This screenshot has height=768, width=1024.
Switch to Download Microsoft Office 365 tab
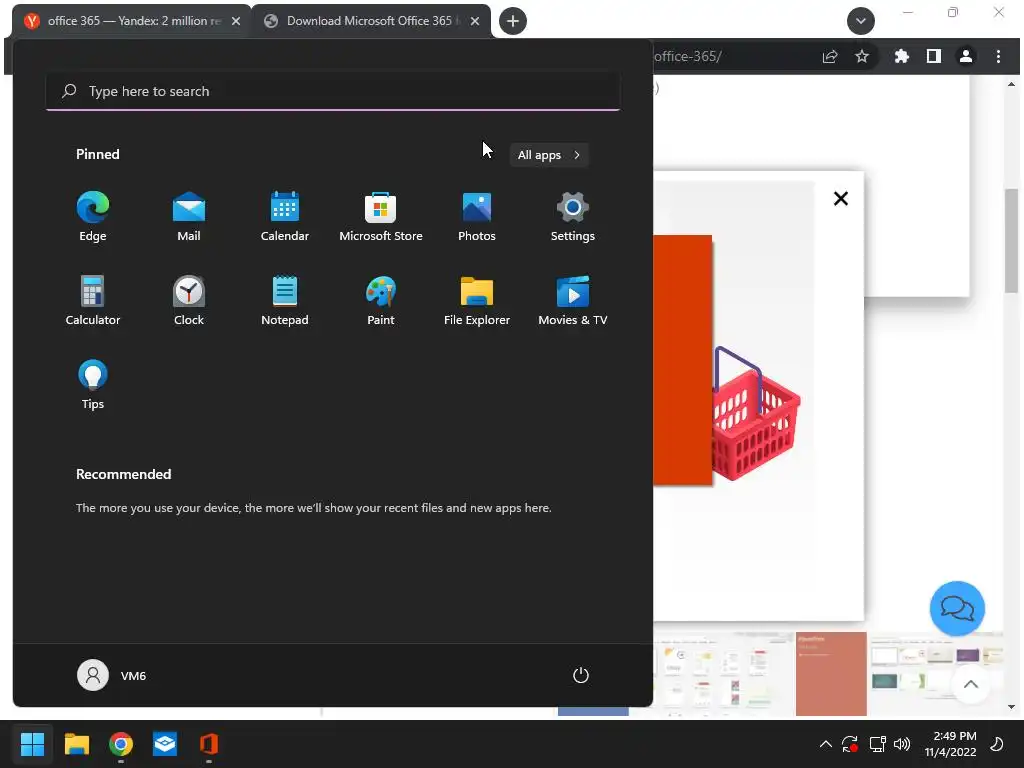tap(371, 21)
